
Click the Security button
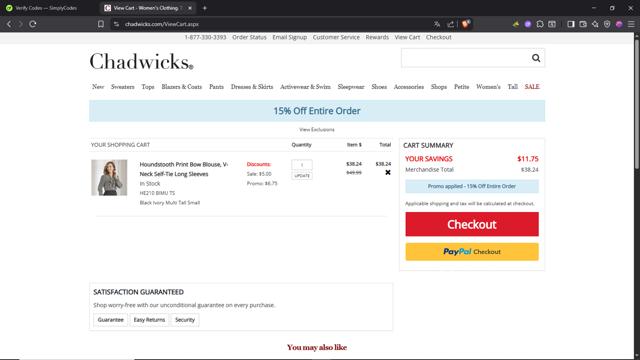[185, 320]
